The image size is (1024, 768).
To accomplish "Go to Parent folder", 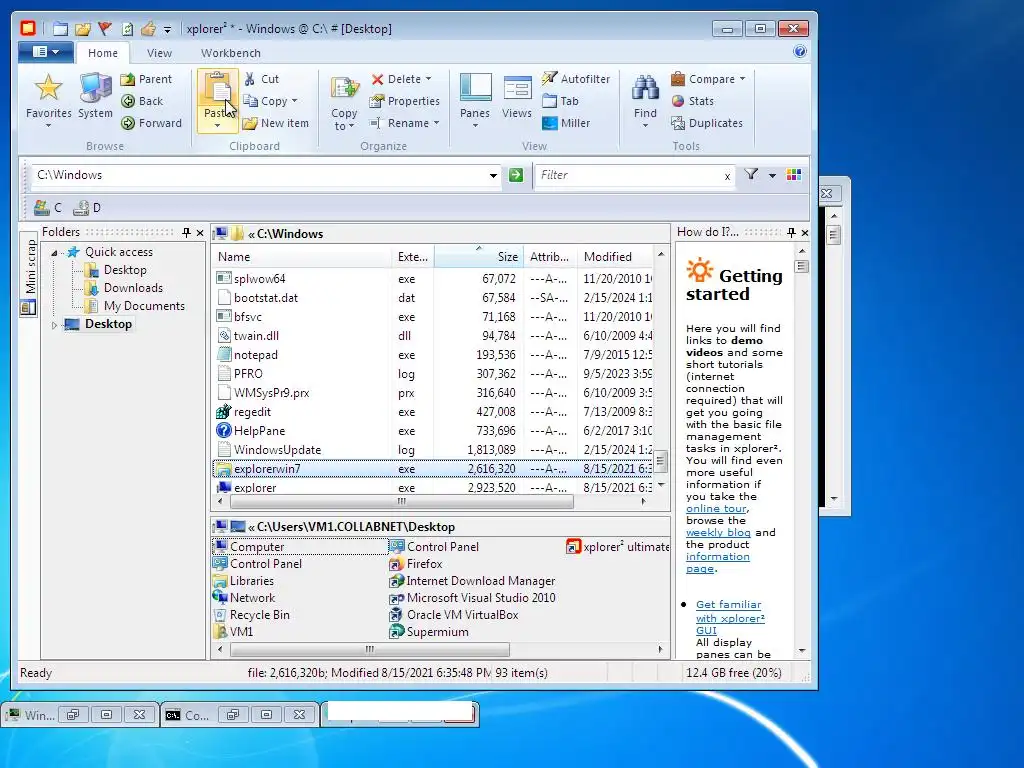I will click(147, 79).
